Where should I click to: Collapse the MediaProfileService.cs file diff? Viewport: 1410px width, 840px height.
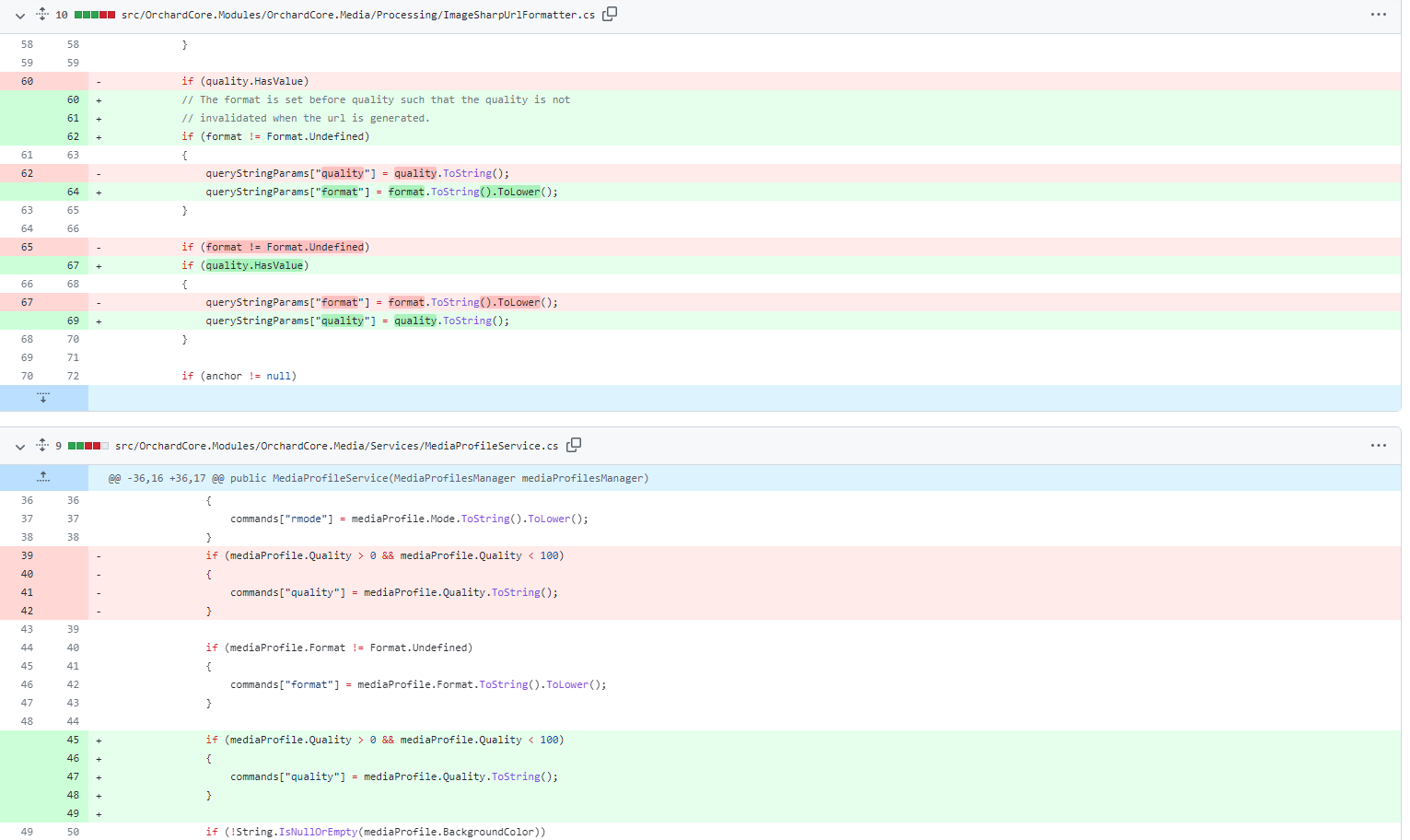click(x=19, y=447)
